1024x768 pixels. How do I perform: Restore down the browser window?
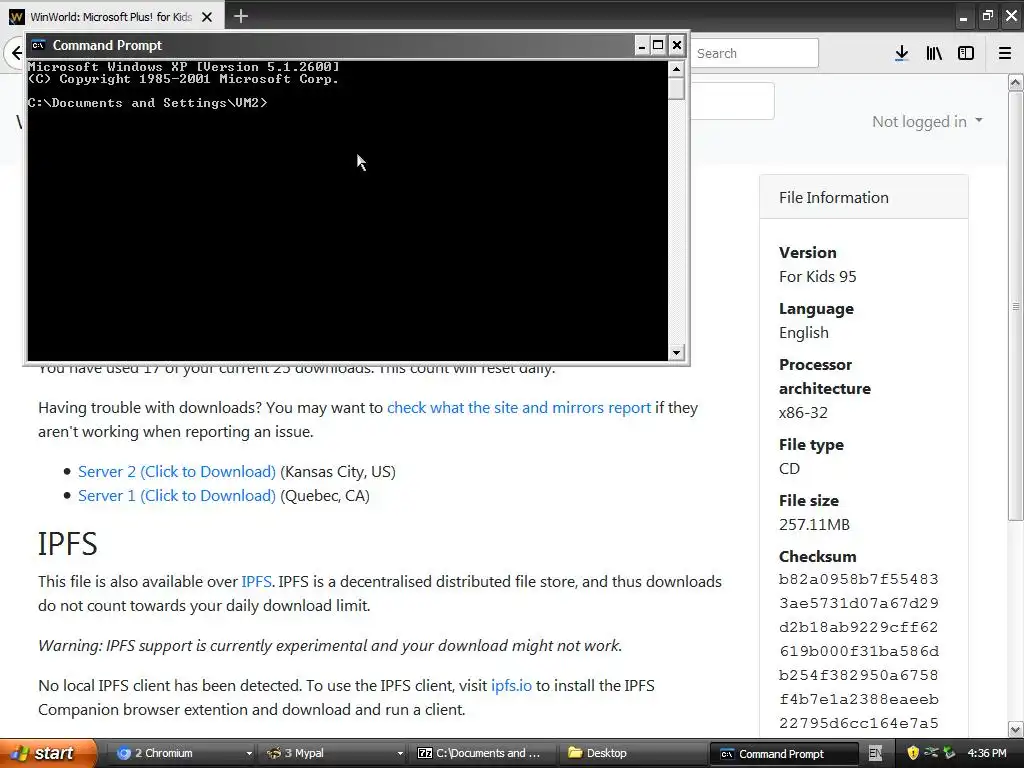point(987,16)
